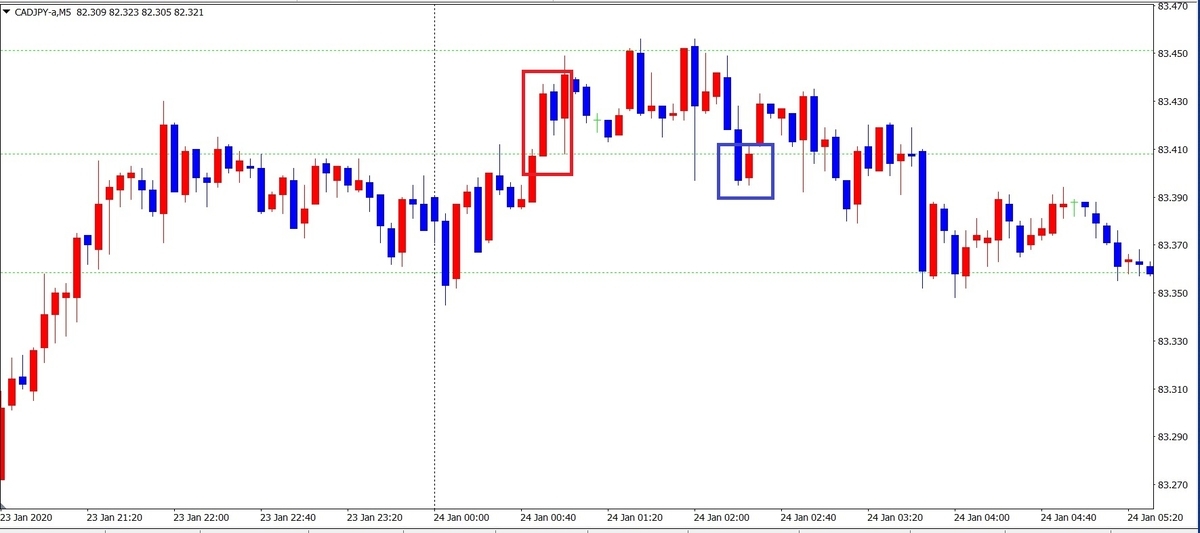Viewport: 1200px width, 533px height.
Task: Click the 23 Jan 2020 date label
Action: [x=28, y=519]
